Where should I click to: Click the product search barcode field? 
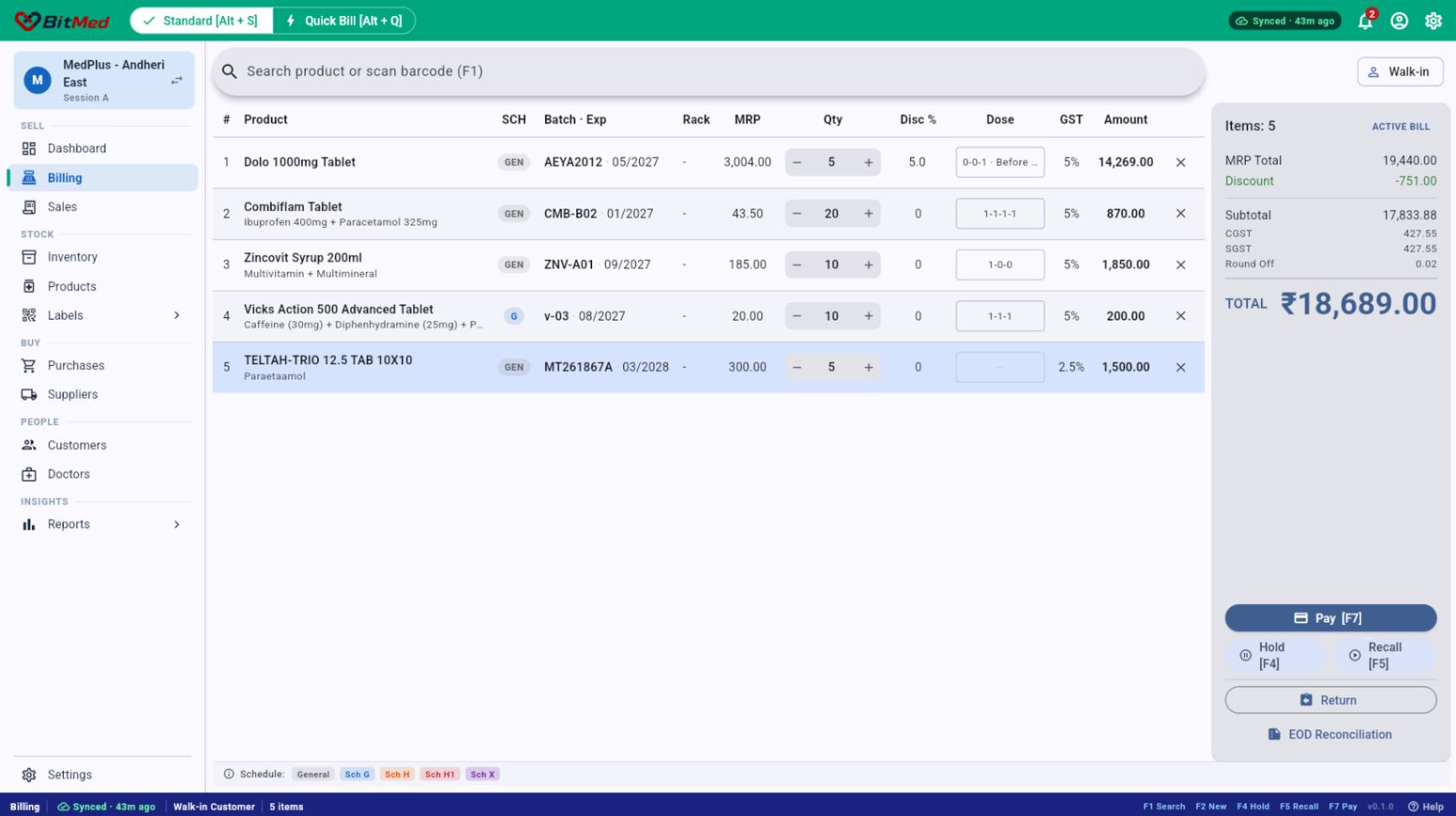(708, 72)
